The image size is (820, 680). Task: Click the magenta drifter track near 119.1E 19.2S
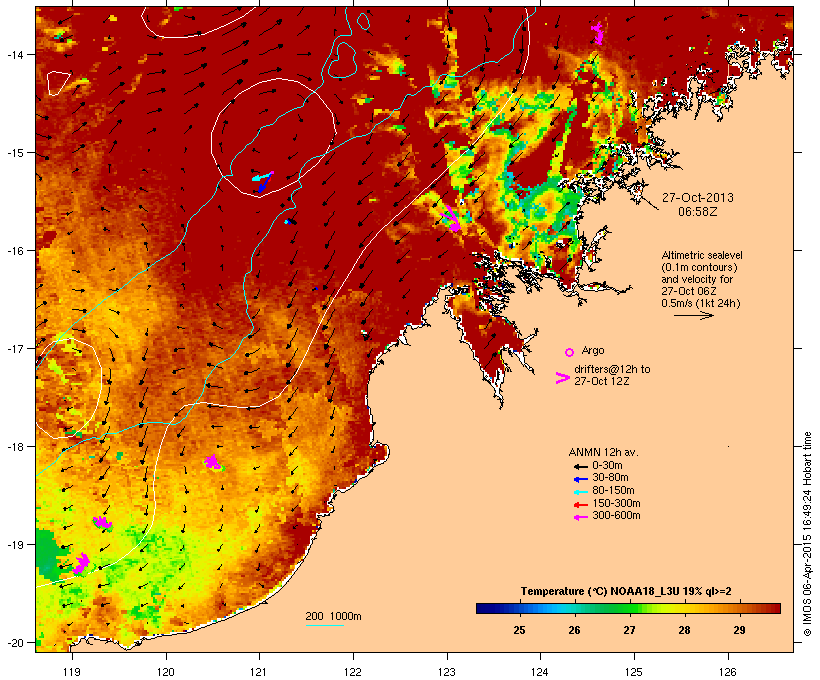[81, 563]
